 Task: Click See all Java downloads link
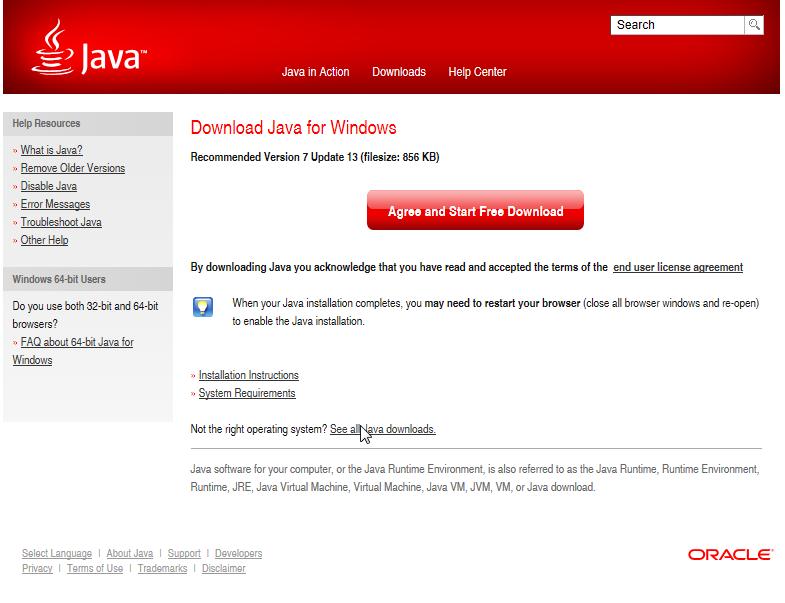382,429
